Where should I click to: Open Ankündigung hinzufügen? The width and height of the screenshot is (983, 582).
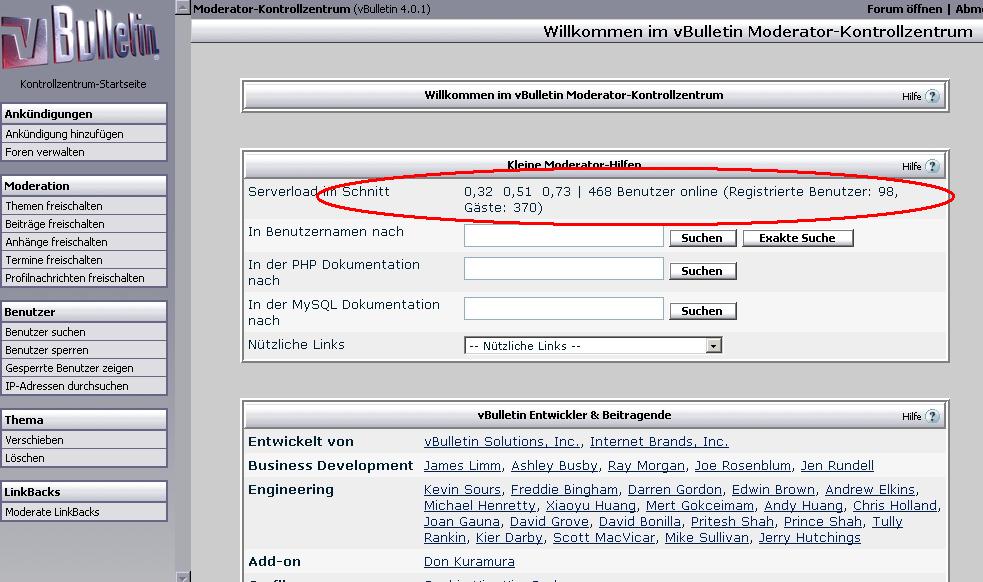click(84, 134)
